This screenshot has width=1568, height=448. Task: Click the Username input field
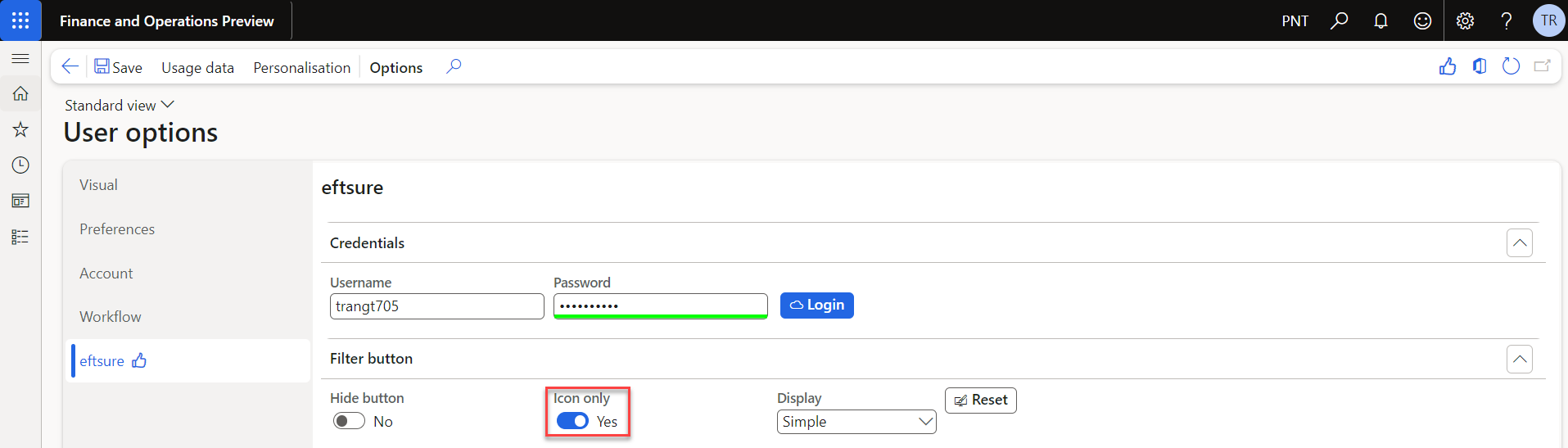pos(437,306)
